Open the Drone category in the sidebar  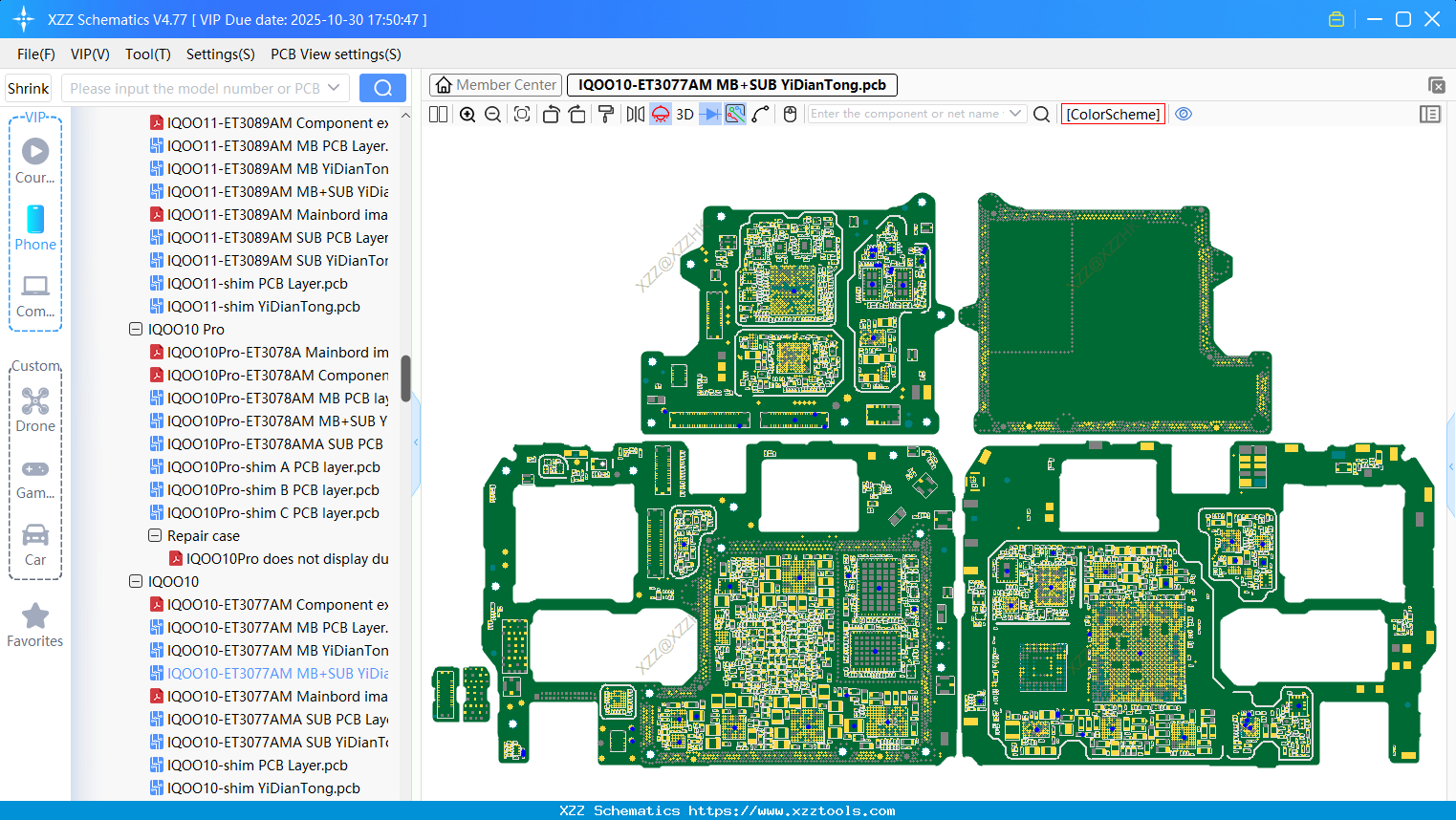click(x=35, y=410)
